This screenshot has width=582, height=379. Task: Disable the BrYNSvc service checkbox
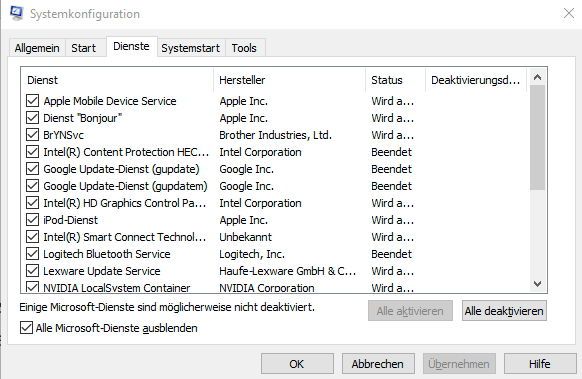click(32, 135)
